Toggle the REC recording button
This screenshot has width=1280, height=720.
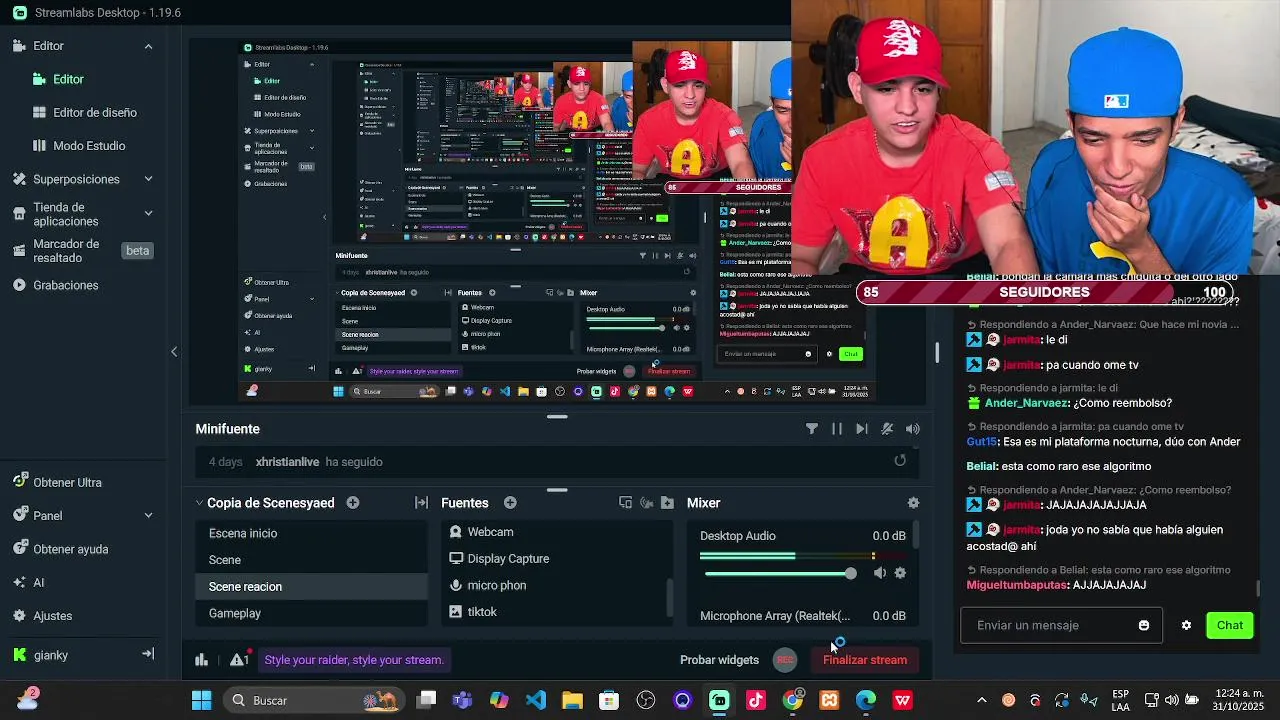click(785, 660)
